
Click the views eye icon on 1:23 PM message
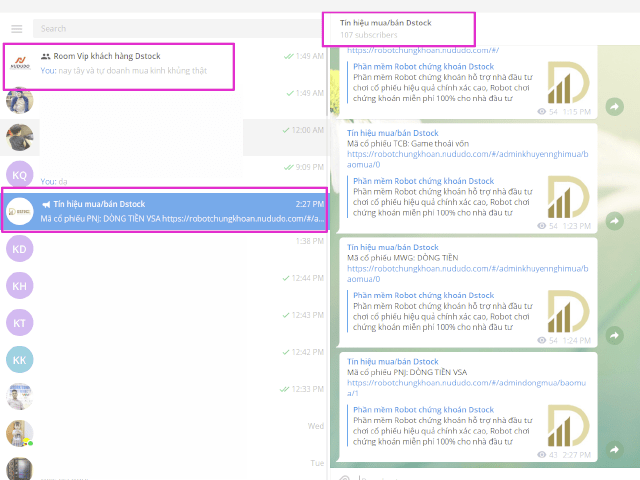[x=542, y=226]
